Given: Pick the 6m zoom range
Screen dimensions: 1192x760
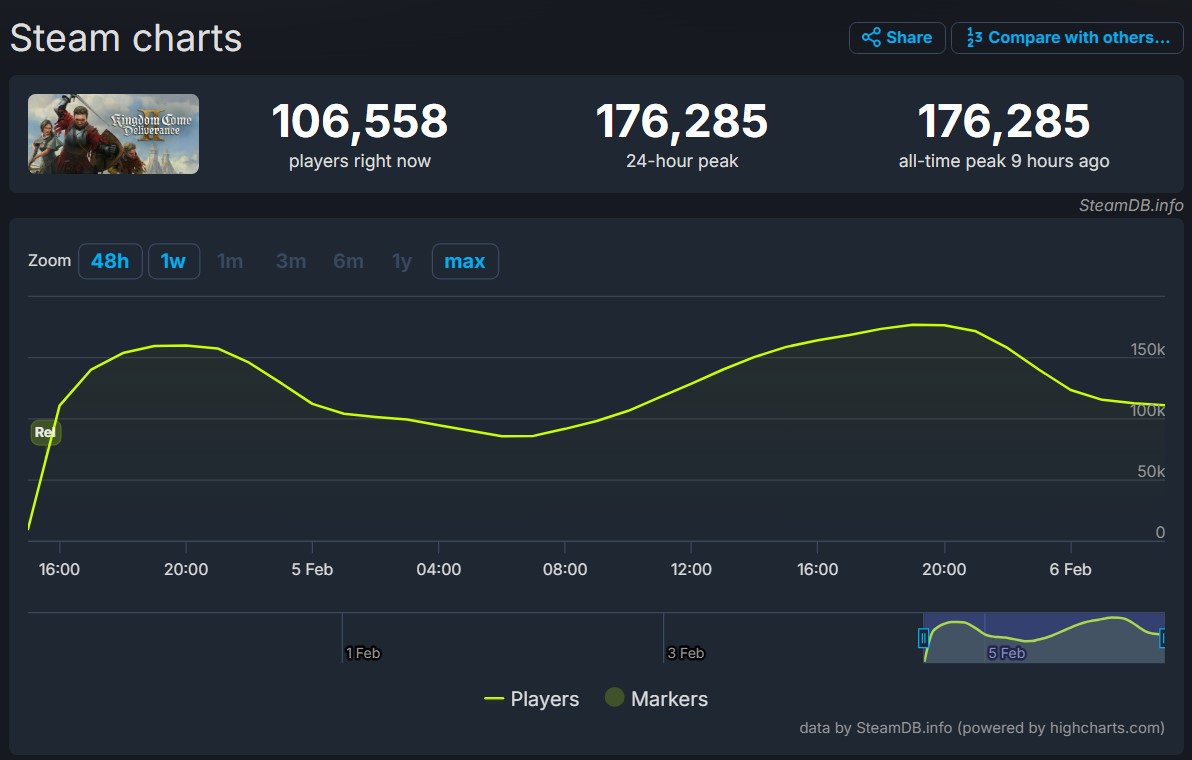Looking at the screenshot, I should [x=348, y=261].
